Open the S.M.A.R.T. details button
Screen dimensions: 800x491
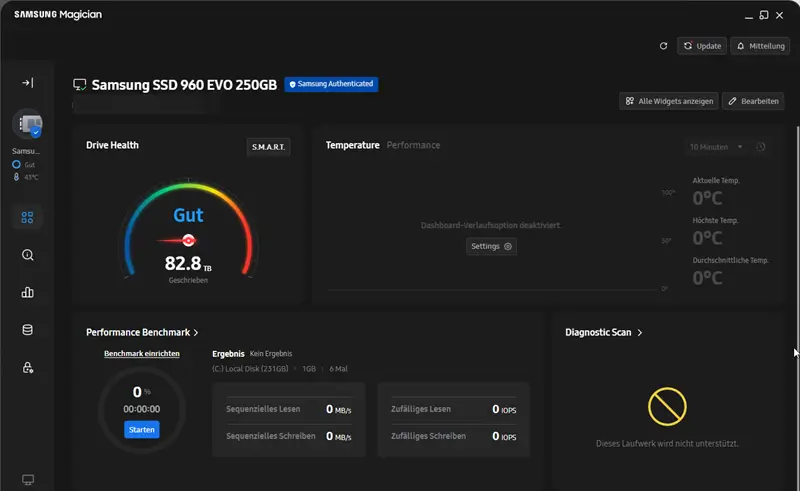click(x=268, y=147)
